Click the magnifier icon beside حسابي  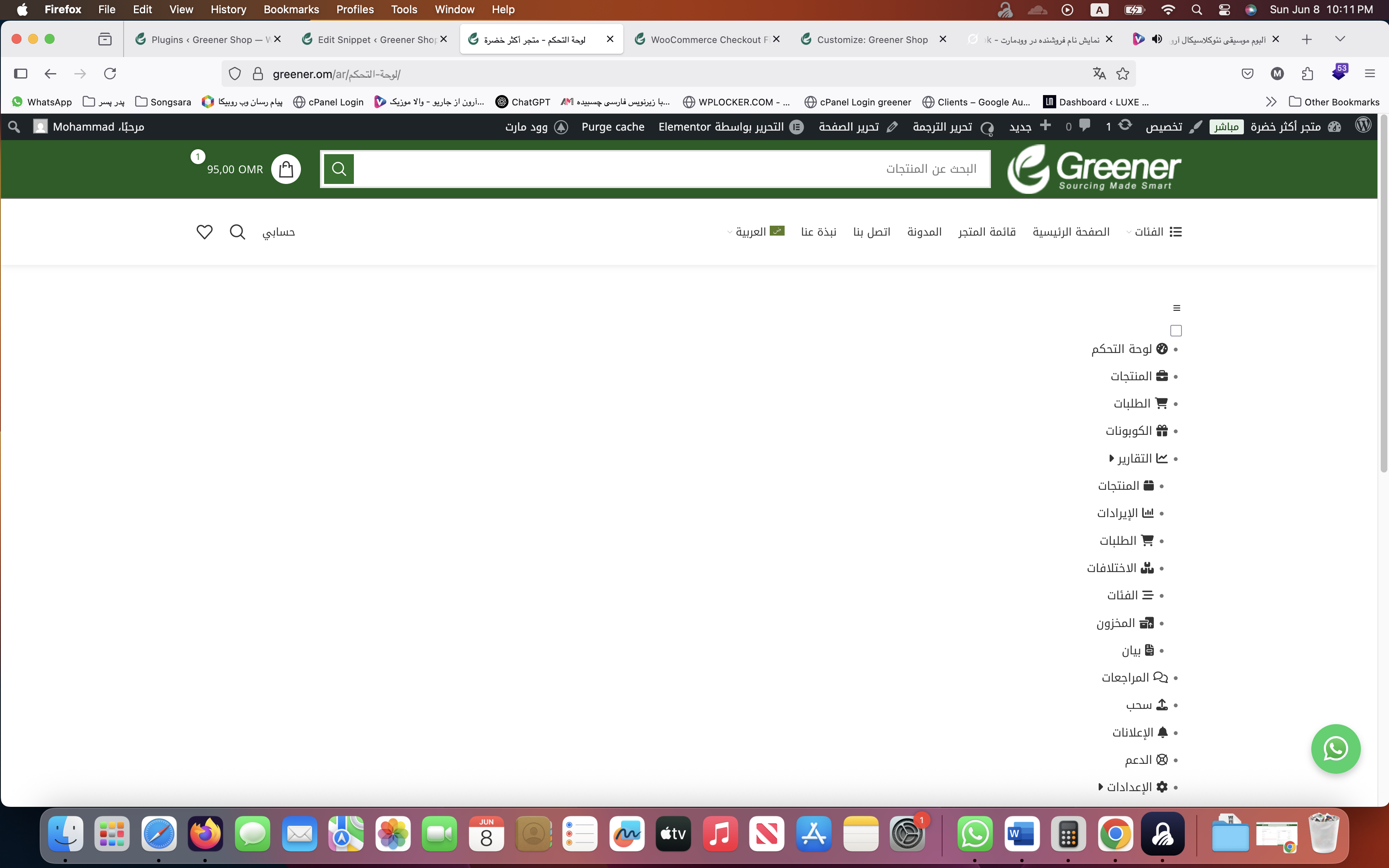point(237,232)
